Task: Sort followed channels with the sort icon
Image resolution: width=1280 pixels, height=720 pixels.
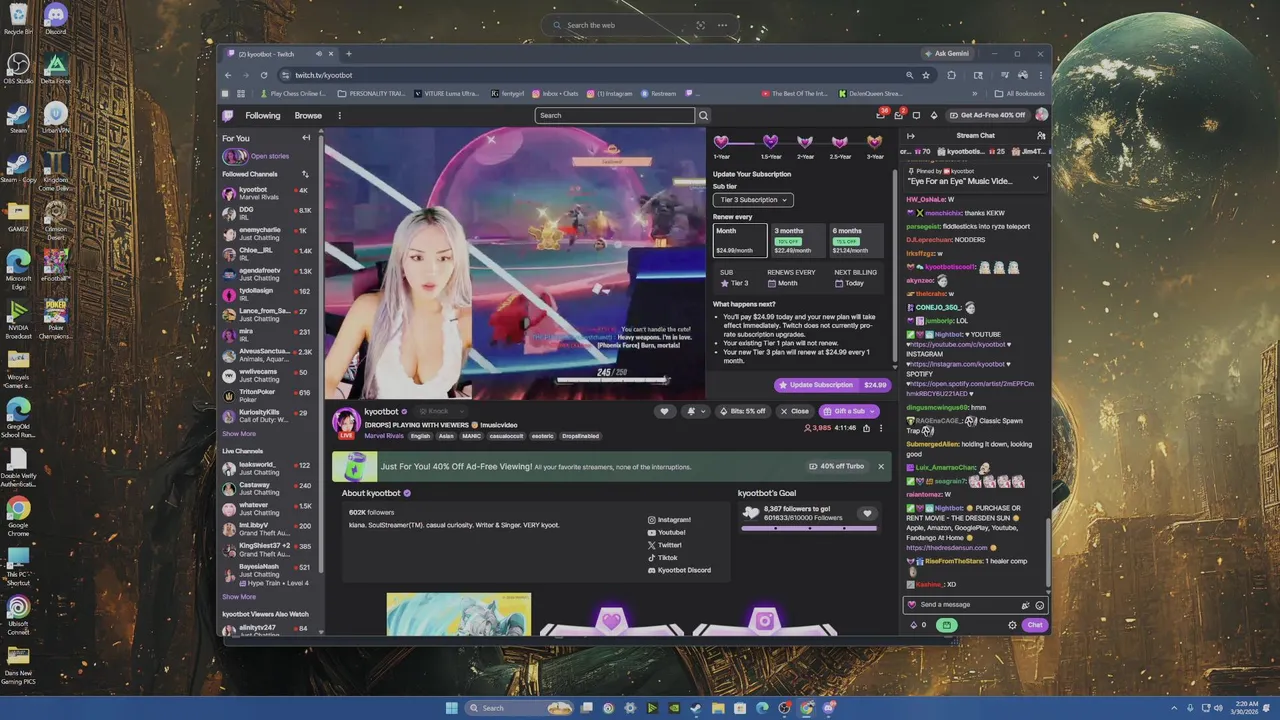Action: (x=305, y=174)
